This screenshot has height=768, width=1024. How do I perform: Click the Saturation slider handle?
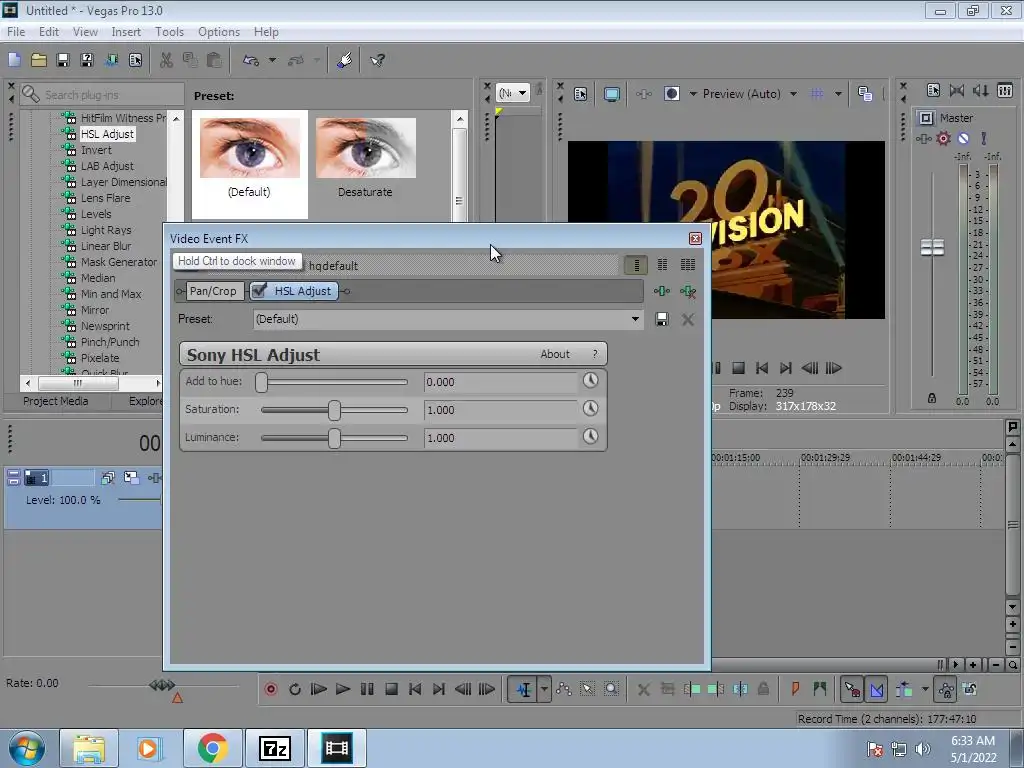pyautogui.click(x=334, y=410)
